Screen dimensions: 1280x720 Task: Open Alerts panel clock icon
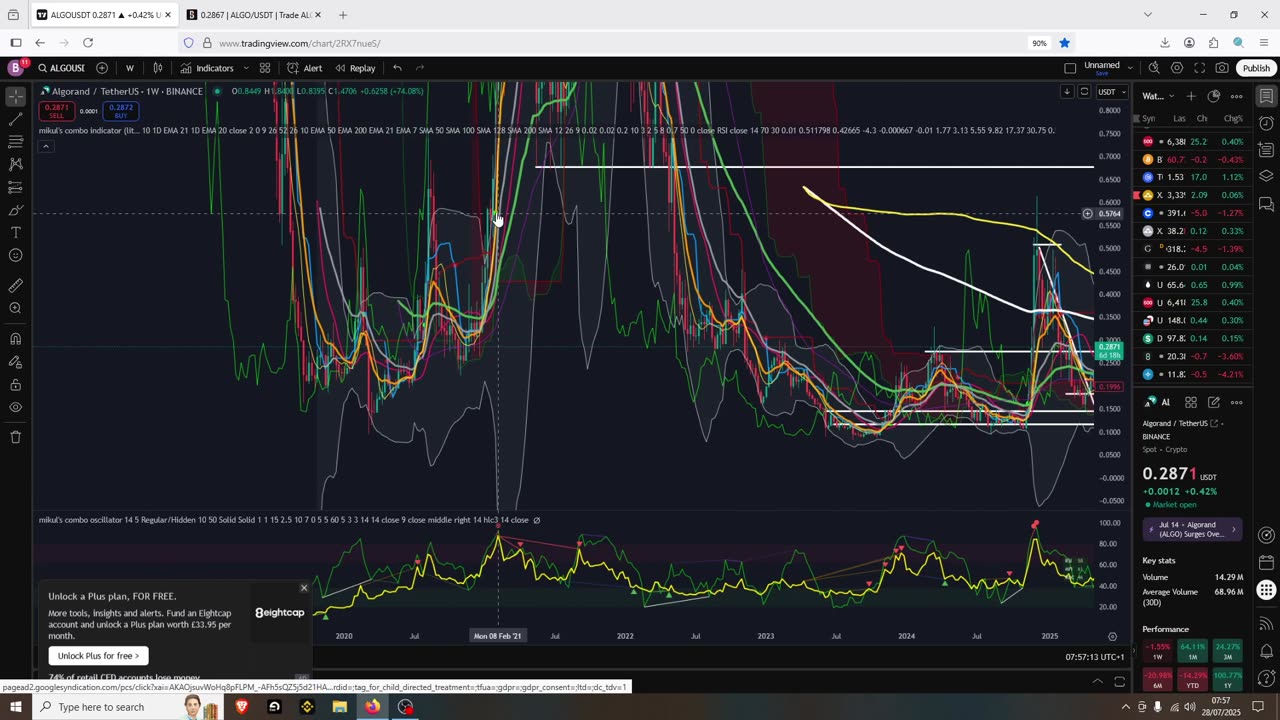pos(1266,123)
